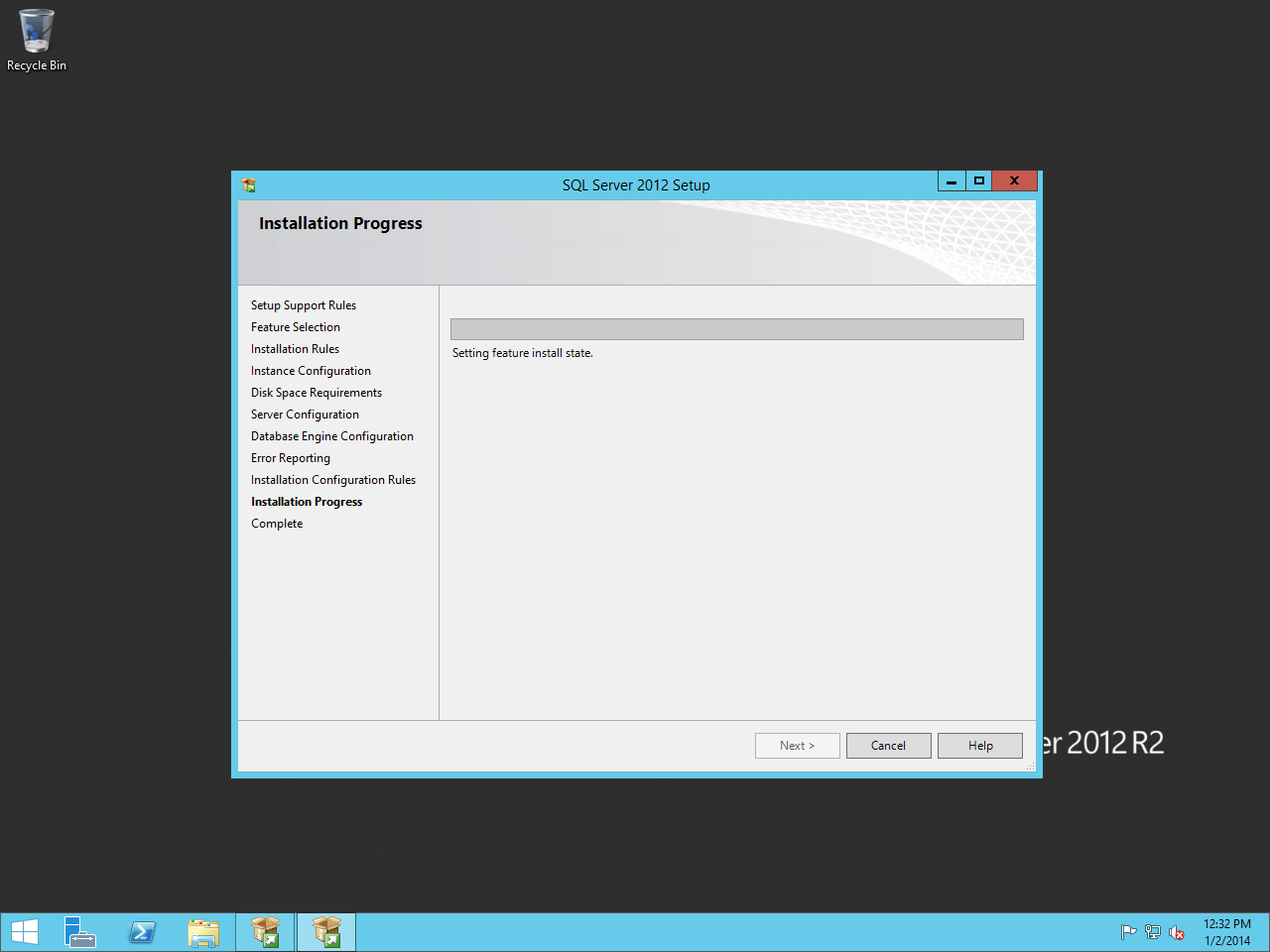Open the taskbar clock and date
1270x952 pixels.
[x=1227, y=932]
